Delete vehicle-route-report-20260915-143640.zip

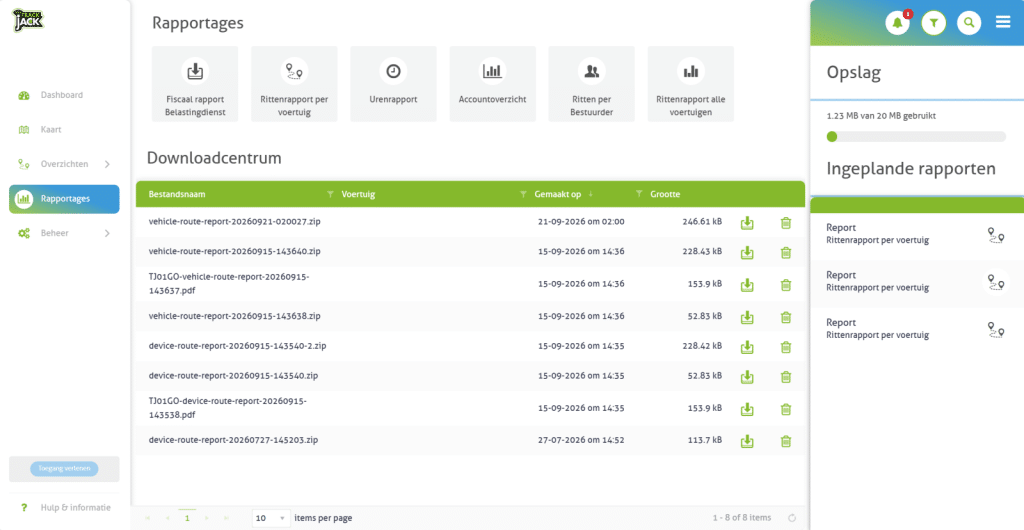pos(786,253)
